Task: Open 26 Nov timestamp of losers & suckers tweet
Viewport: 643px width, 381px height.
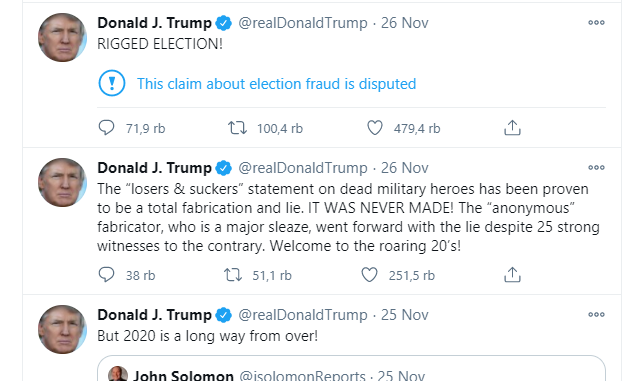Action: click(x=404, y=168)
